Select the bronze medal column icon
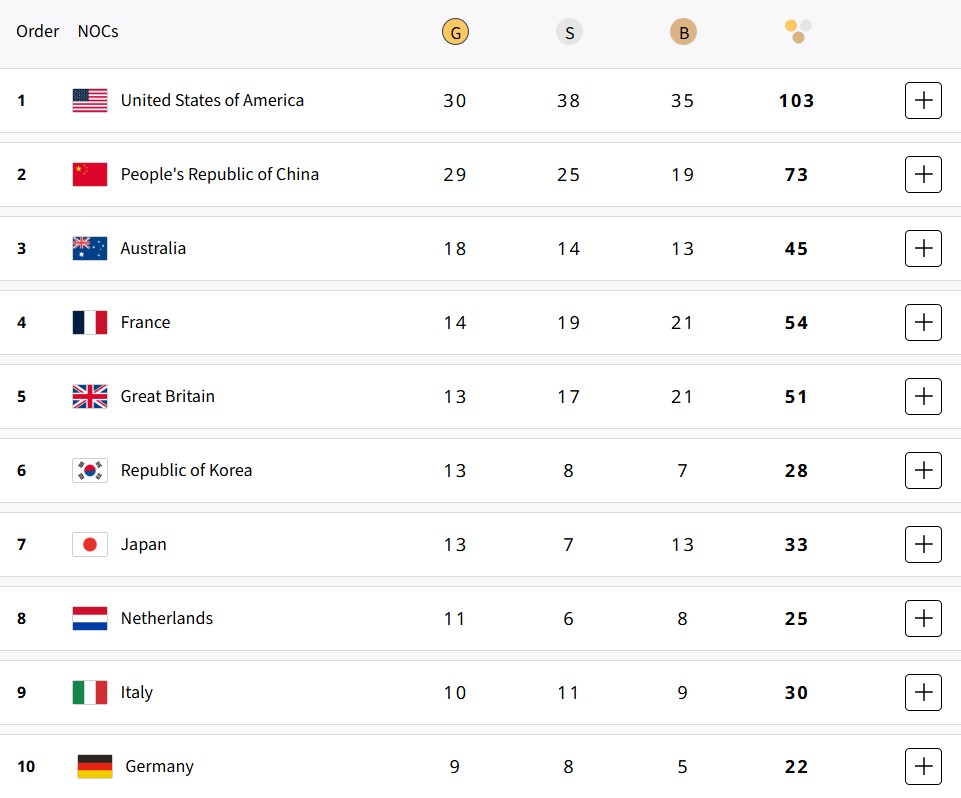Image resolution: width=961 pixels, height=798 pixels. 683,31
